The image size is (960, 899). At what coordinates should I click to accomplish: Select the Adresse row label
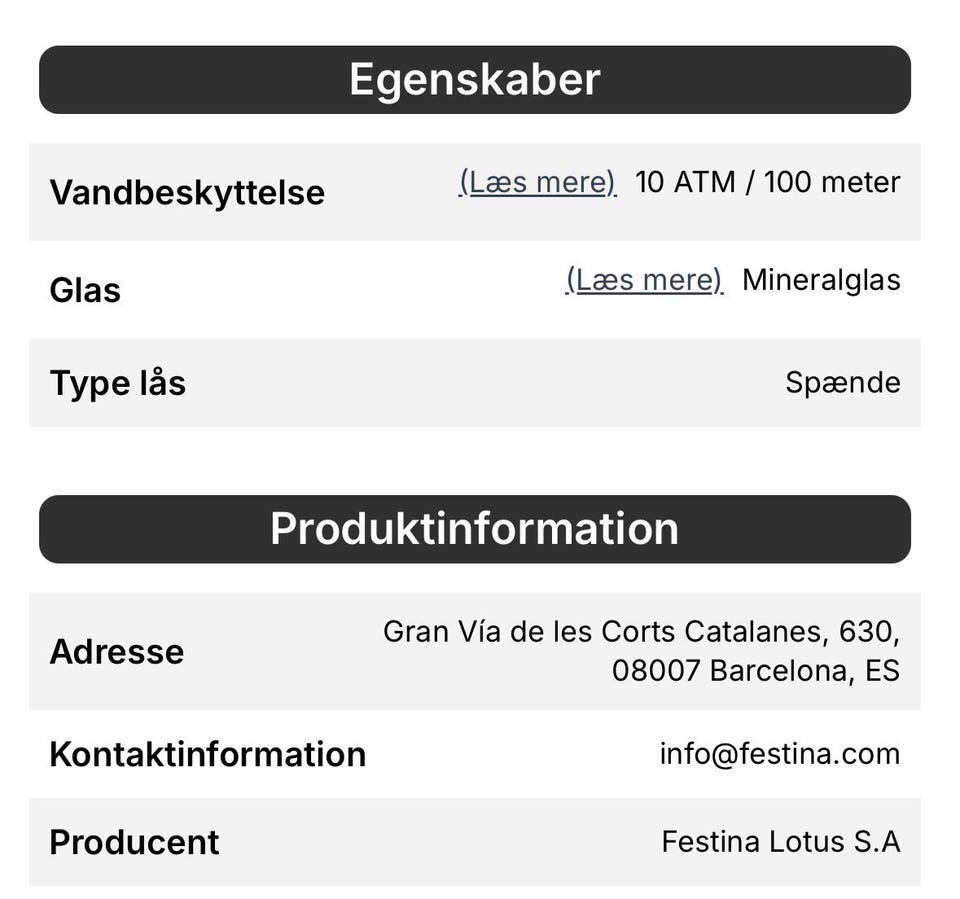pyautogui.click(x=117, y=652)
